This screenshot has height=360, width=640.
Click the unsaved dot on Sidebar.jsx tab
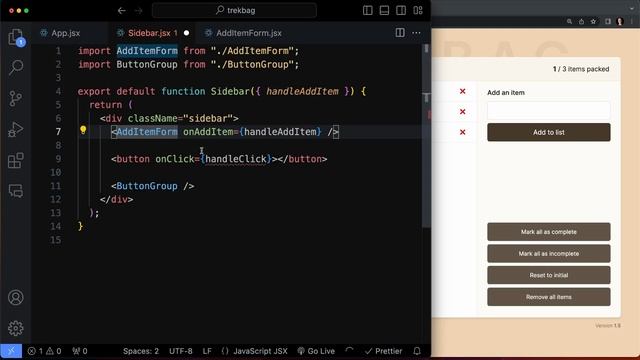pyautogui.click(x=187, y=33)
